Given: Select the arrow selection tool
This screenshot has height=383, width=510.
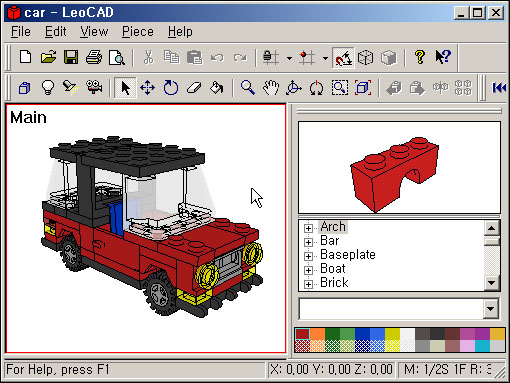Looking at the screenshot, I should pos(125,88).
